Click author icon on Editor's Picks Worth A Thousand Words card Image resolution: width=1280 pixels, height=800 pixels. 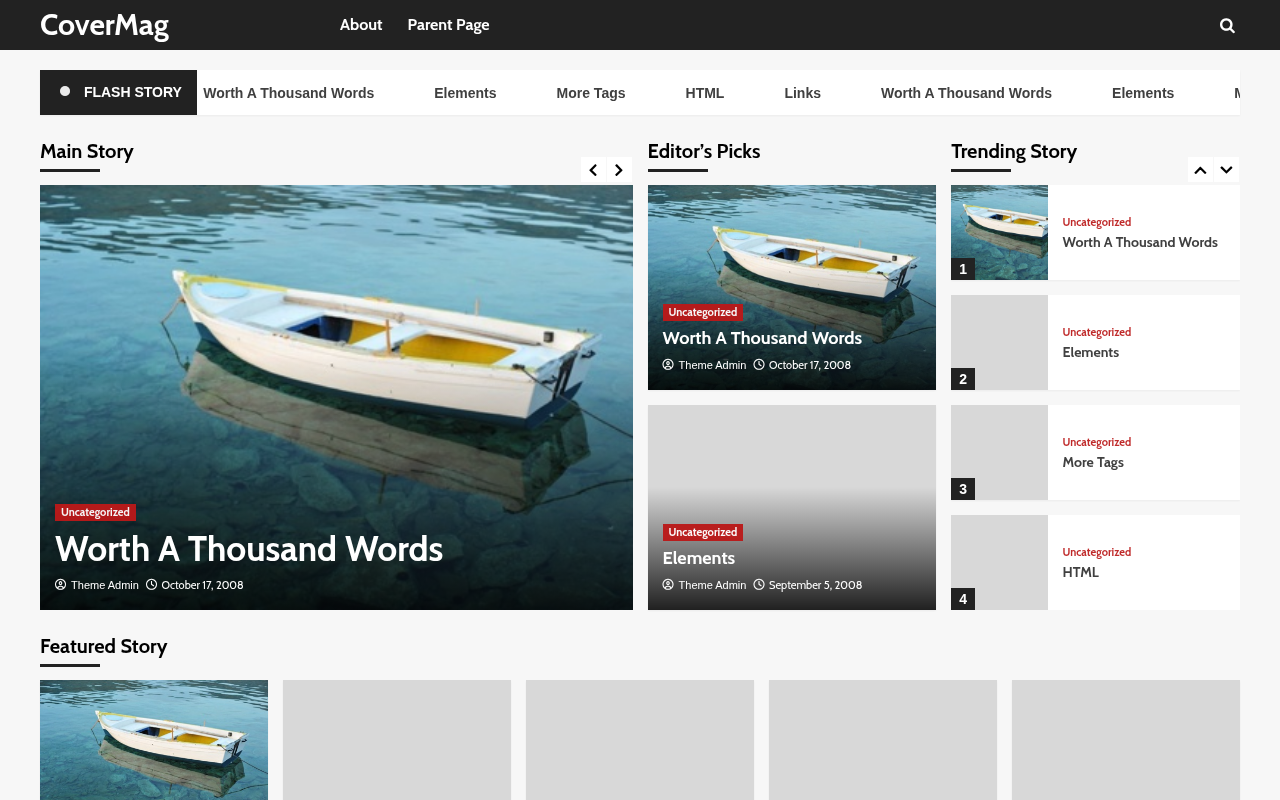coord(668,365)
